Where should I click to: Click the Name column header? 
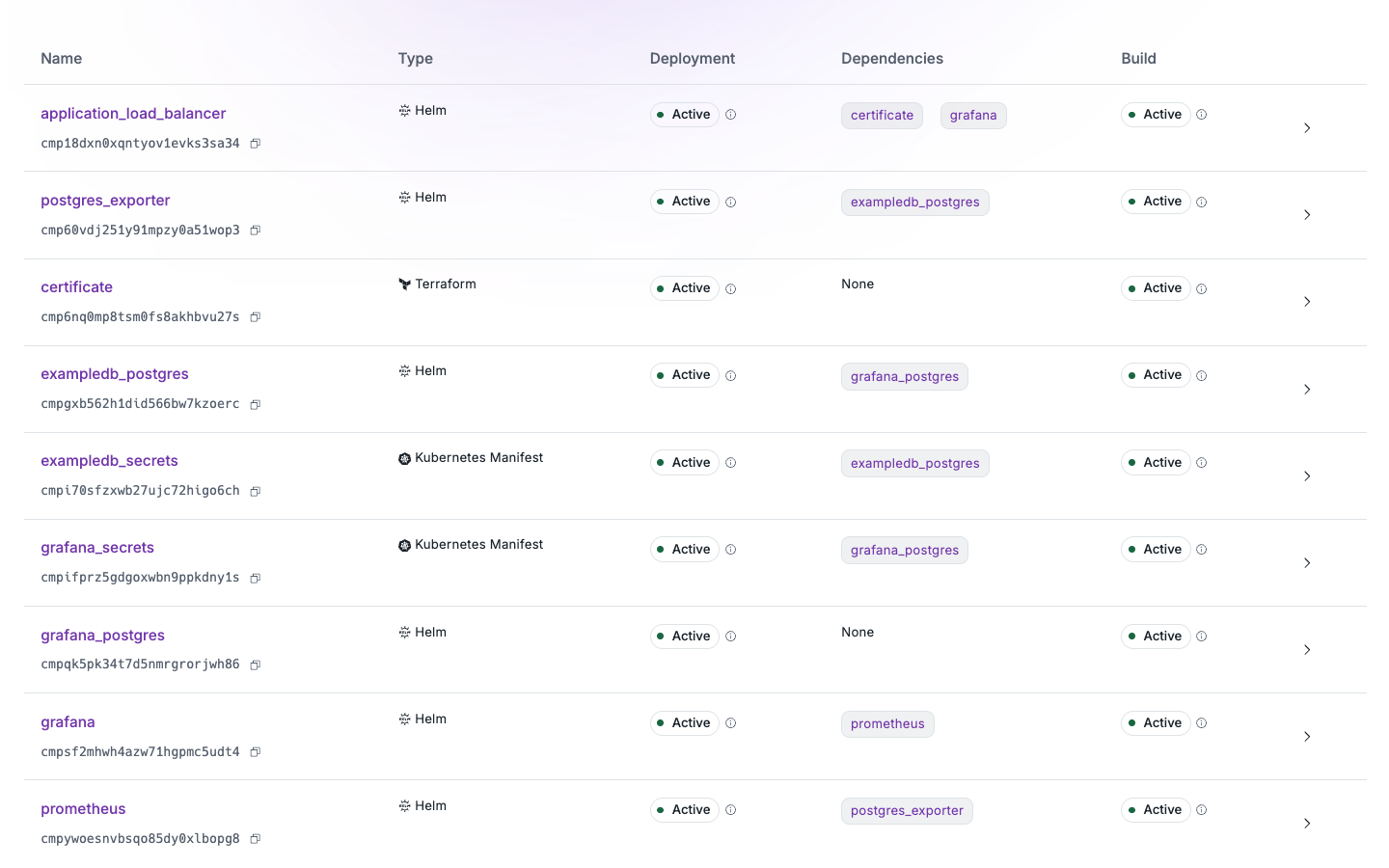[x=61, y=58]
